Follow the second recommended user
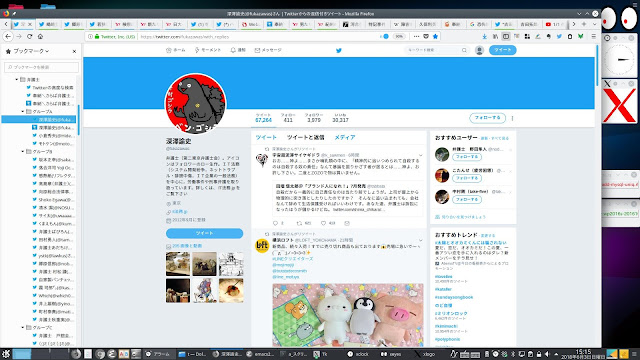The image size is (640, 360). pyautogui.click(x=467, y=178)
